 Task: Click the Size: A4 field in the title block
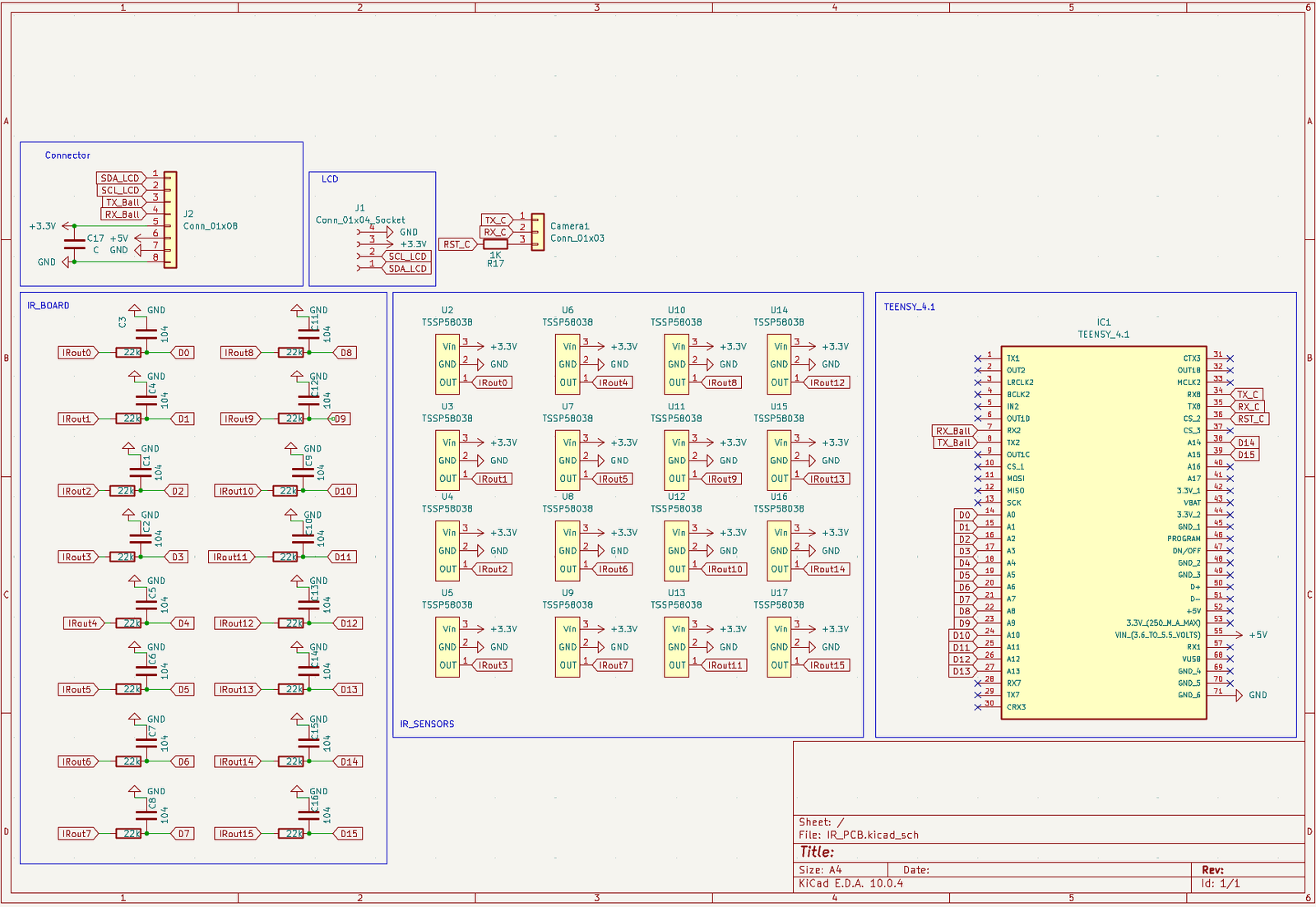point(820,870)
